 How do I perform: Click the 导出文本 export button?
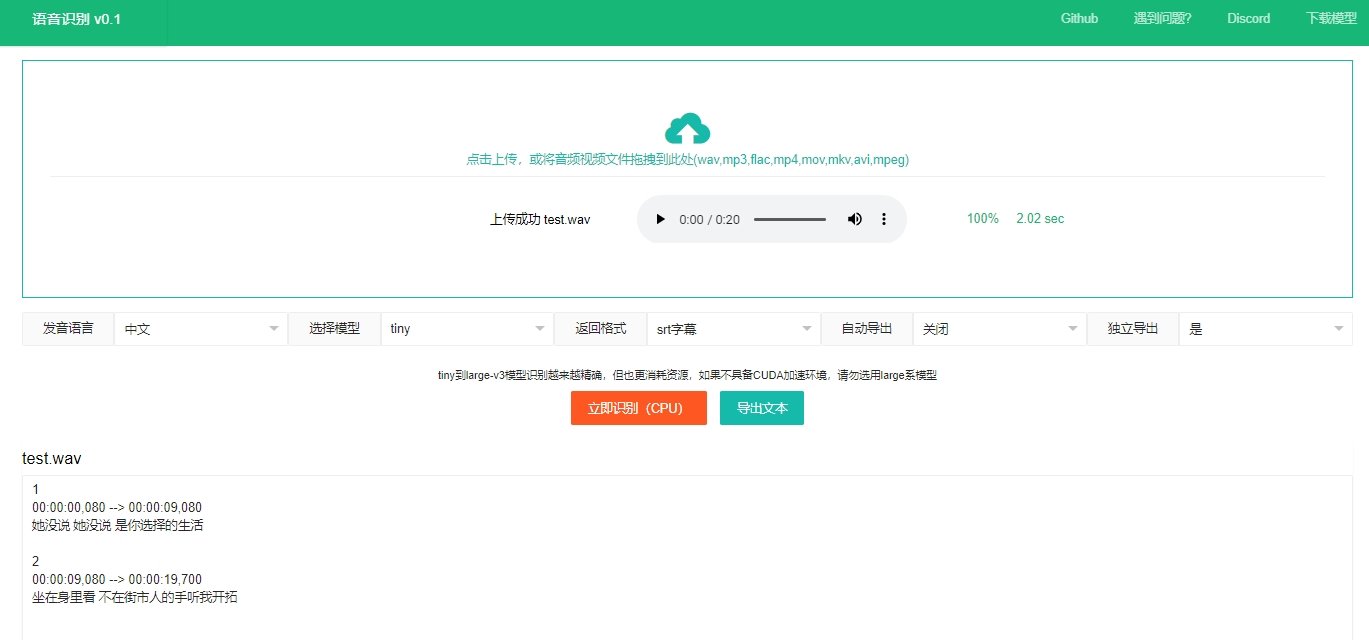[761, 408]
